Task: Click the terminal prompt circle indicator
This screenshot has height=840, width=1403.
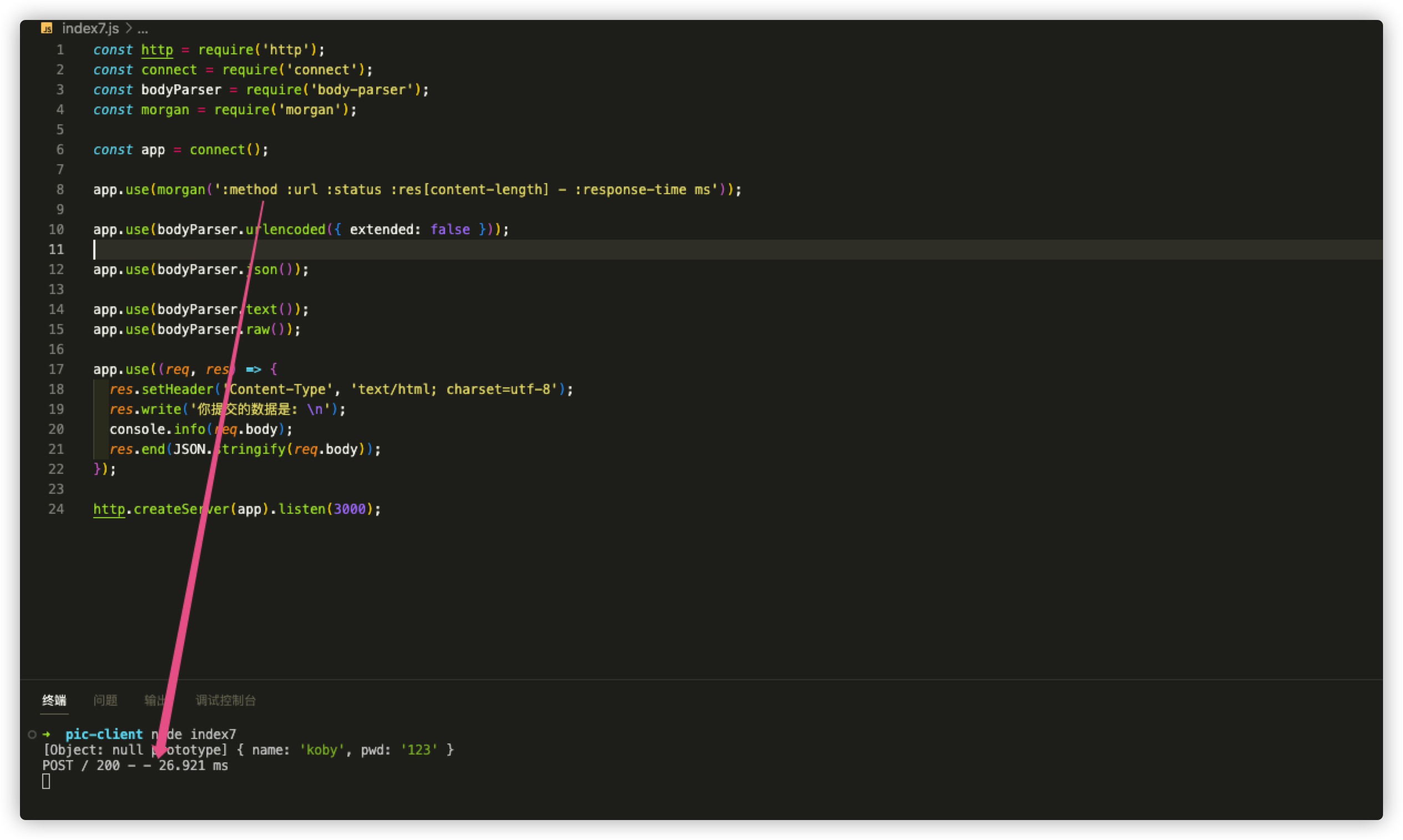Action: (32, 734)
